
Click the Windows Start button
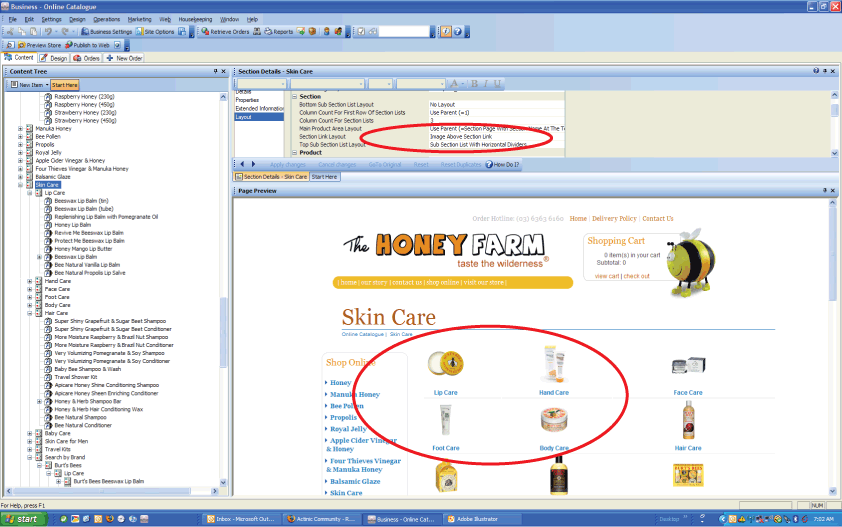pos(25,519)
